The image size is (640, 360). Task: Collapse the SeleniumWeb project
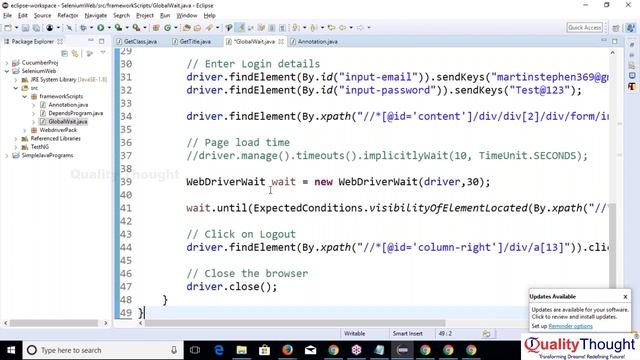pos(7,71)
